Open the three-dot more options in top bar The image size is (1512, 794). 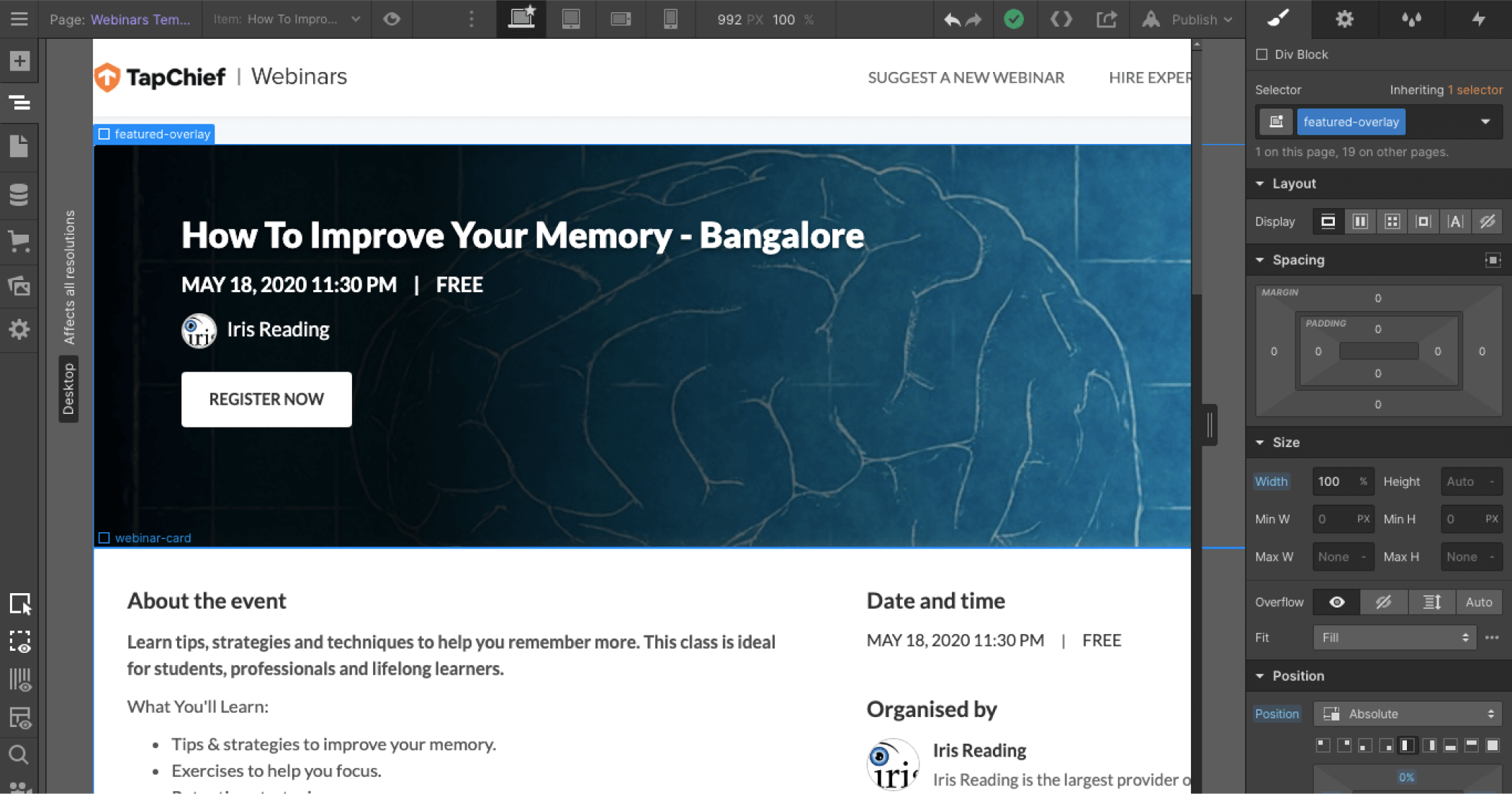pyautogui.click(x=472, y=19)
